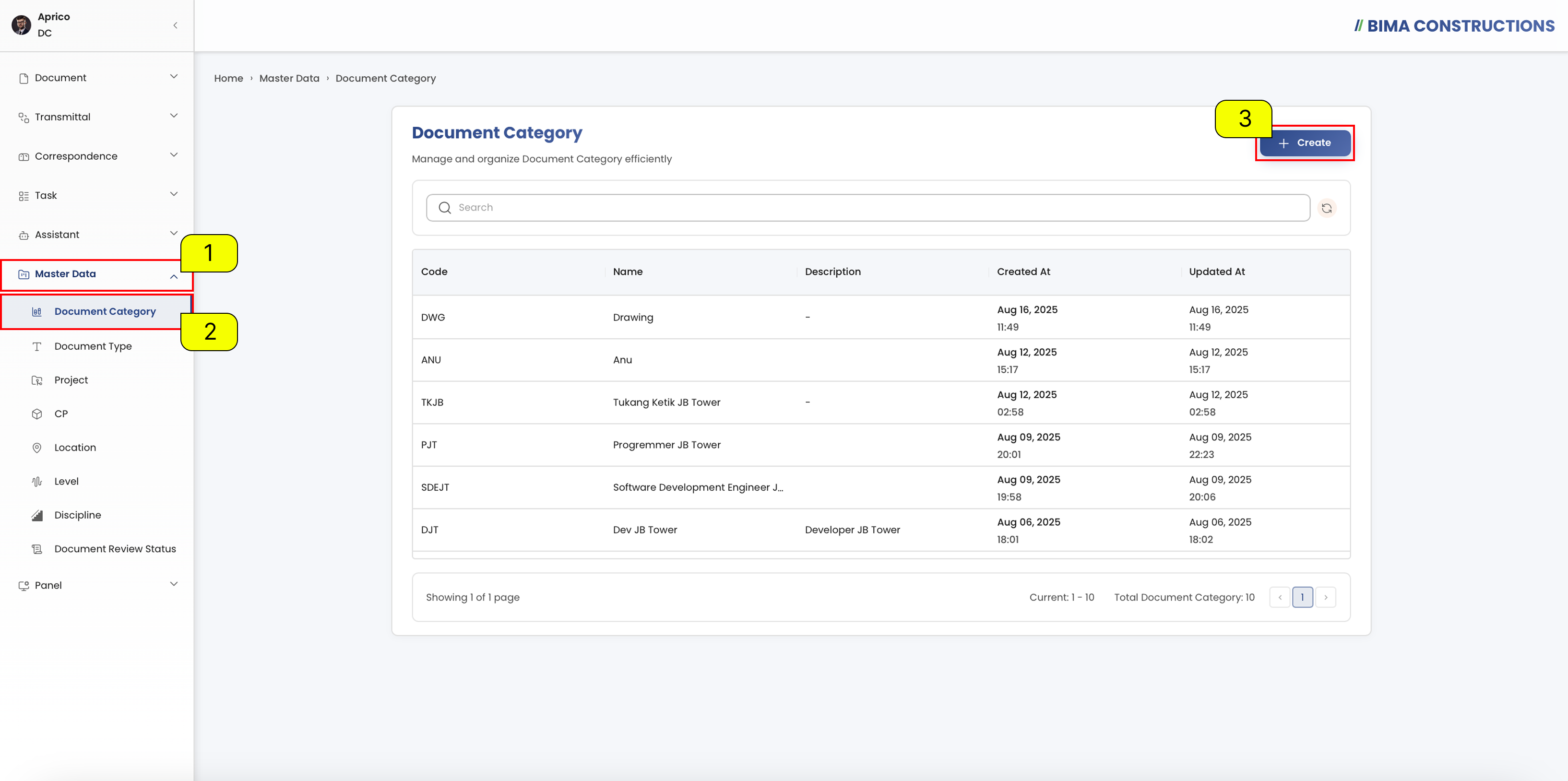1568x781 pixels.
Task: Click the Assistant robot icon
Action: pos(24,235)
